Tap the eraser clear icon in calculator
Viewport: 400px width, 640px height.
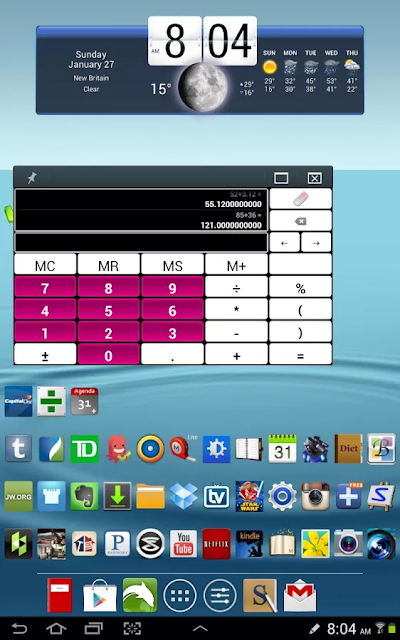point(300,199)
